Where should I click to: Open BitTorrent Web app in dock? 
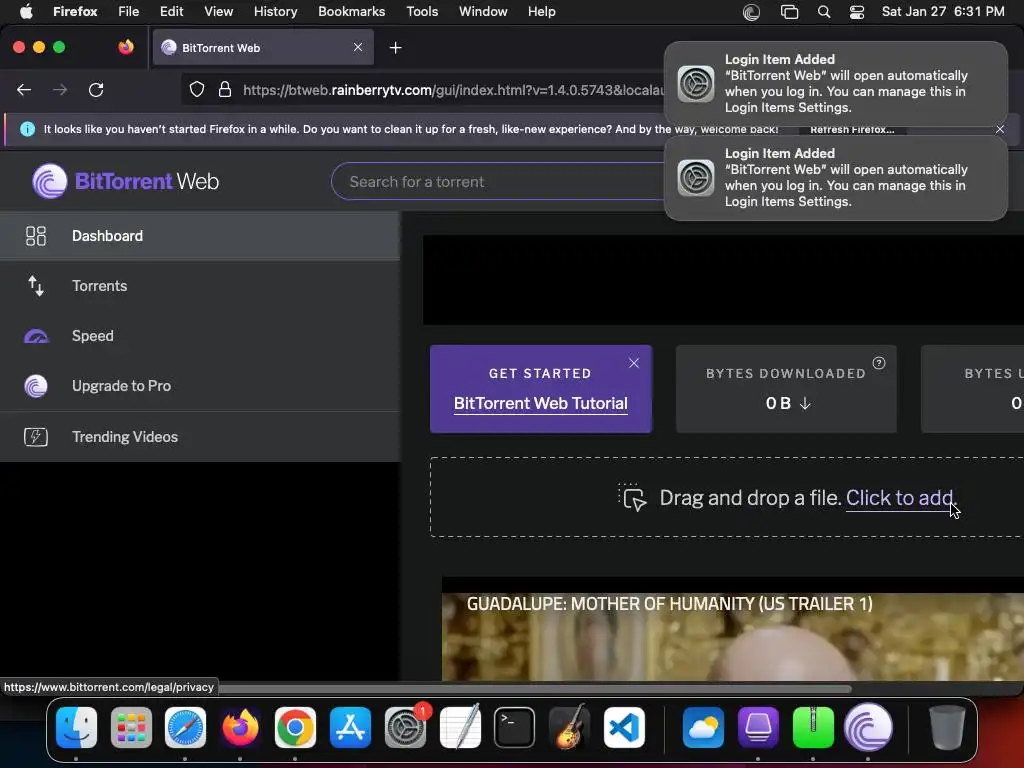point(868,728)
